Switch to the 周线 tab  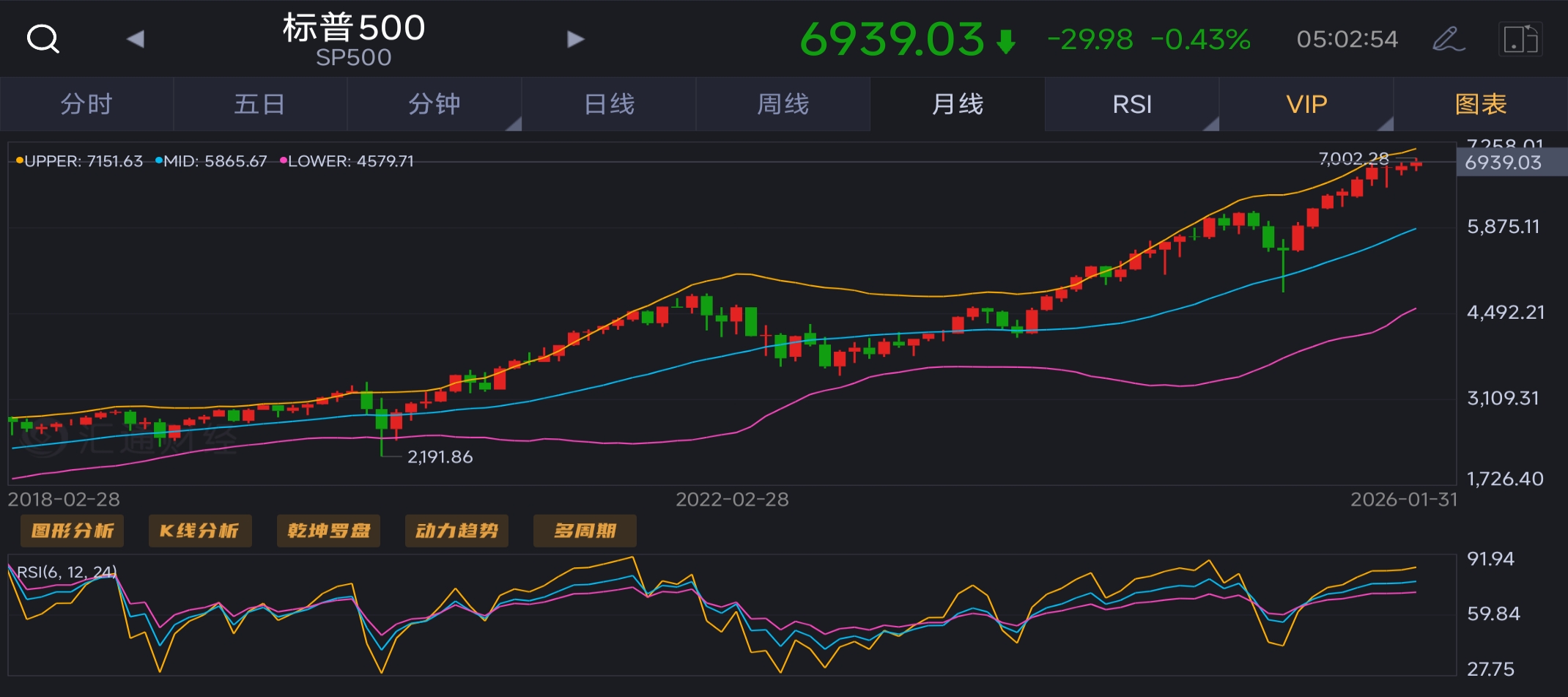click(x=783, y=104)
